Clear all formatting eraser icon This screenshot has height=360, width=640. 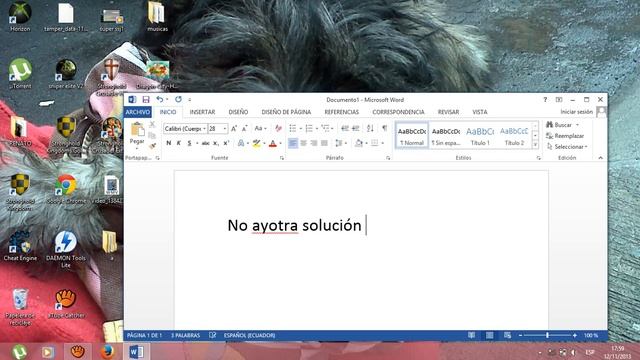278,129
